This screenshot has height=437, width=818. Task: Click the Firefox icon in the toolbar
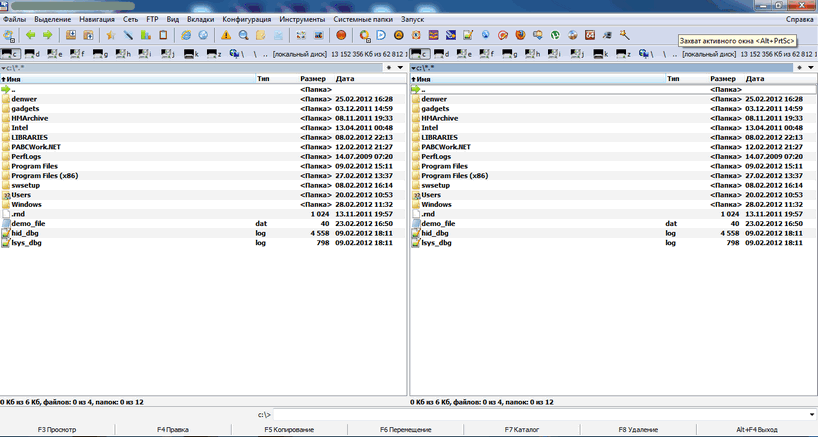pyautogui.click(x=520, y=35)
